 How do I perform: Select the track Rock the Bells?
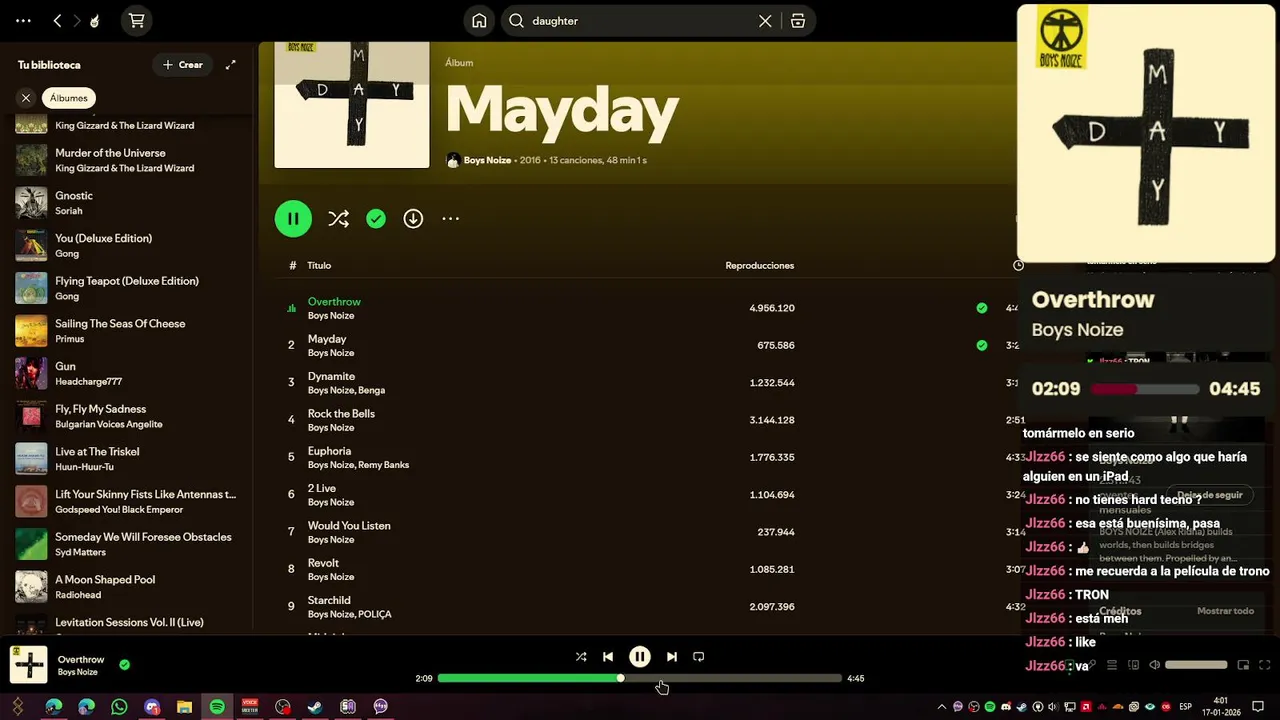pyautogui.click(x=341, y=414)
